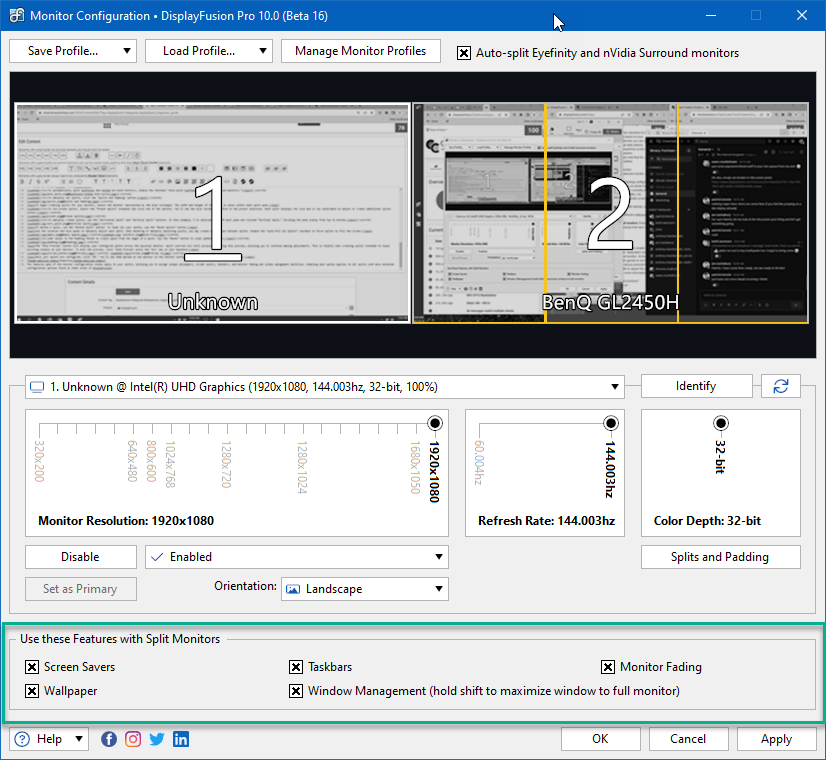Click the 640x480 resolution label

point(132,461)
